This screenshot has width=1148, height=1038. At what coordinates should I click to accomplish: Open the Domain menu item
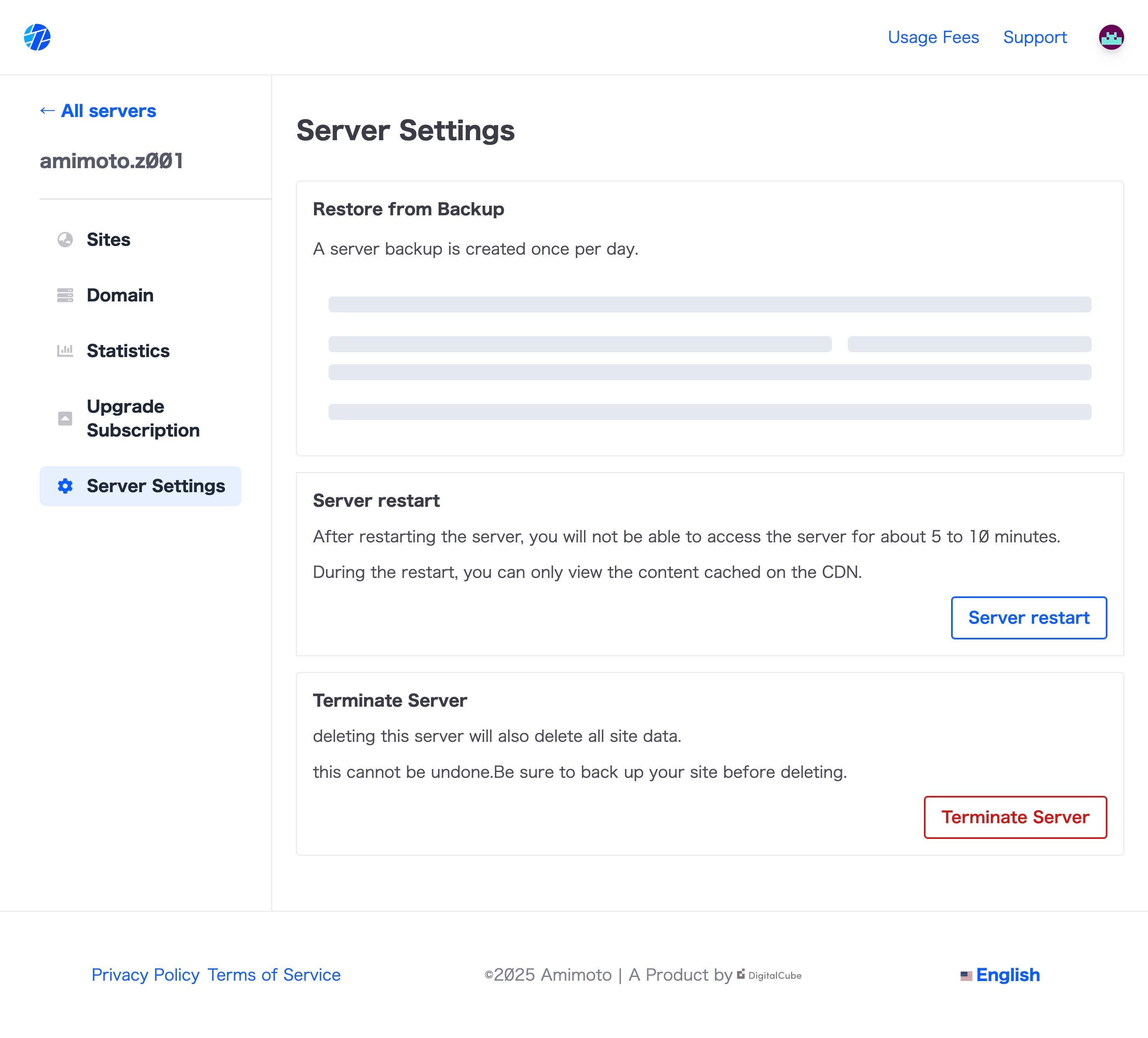(x=120, y=295)
